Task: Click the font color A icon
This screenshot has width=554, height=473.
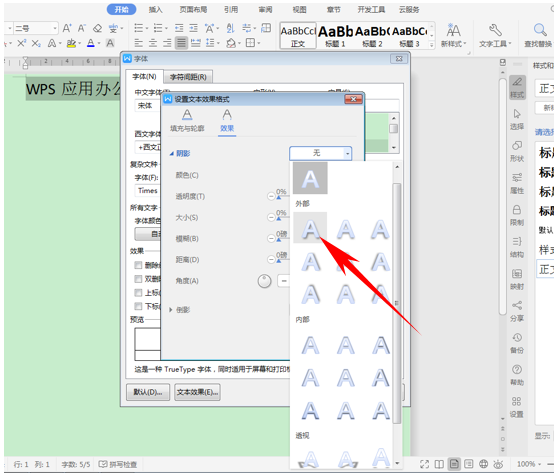Action: click(x=91, y=43)
